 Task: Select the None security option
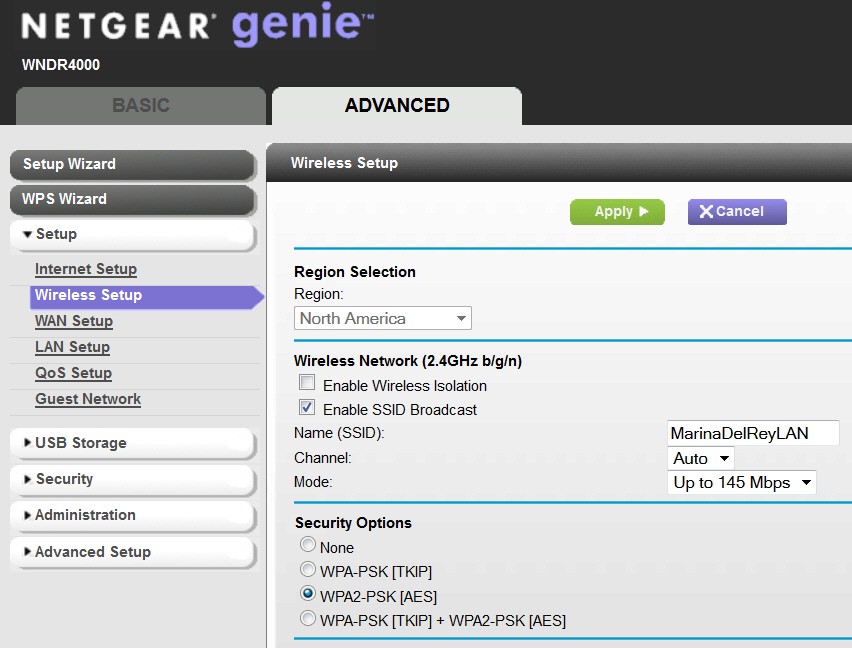(308, 544)
